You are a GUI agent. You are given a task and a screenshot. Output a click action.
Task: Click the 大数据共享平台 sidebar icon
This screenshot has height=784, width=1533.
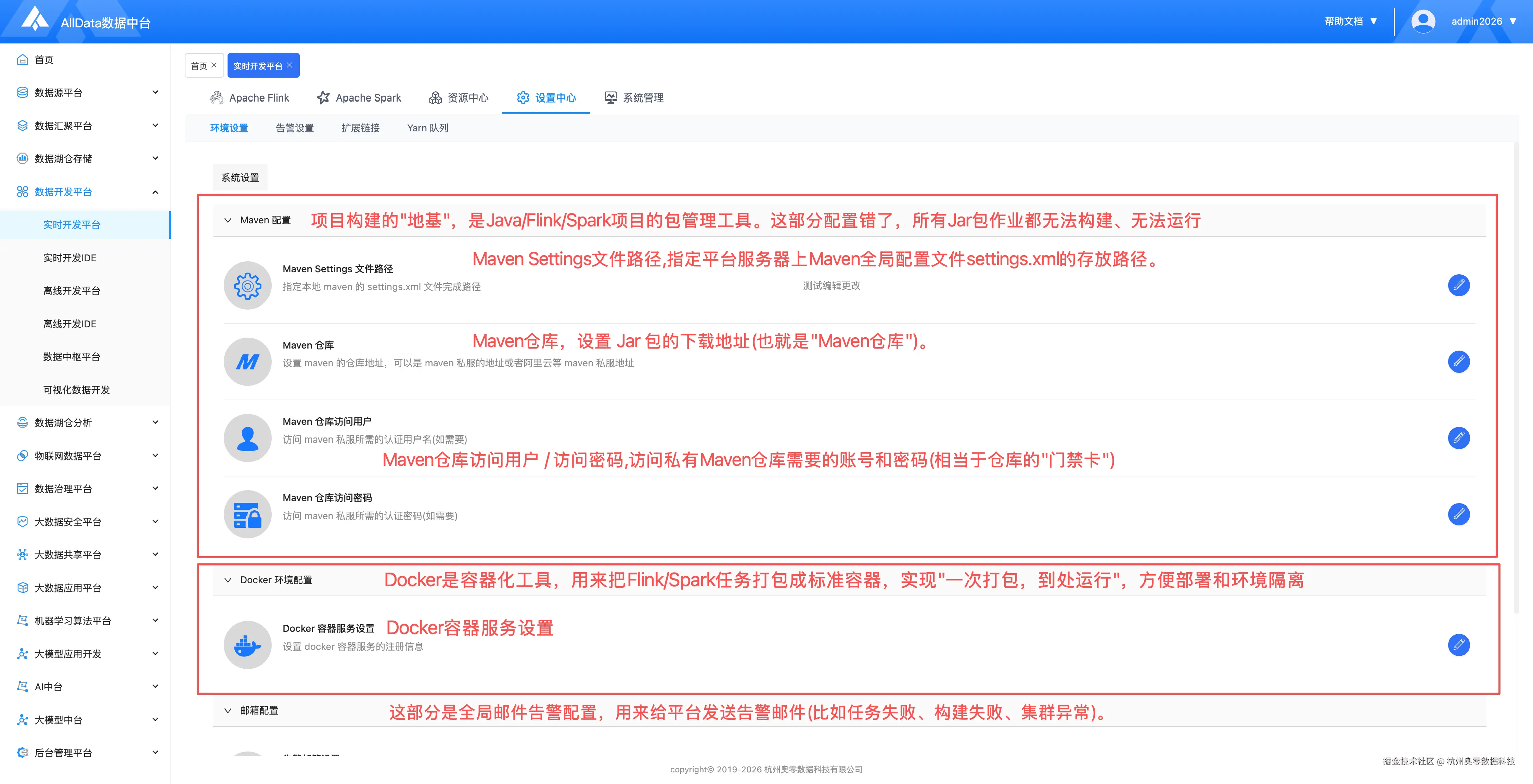[23, 554]
